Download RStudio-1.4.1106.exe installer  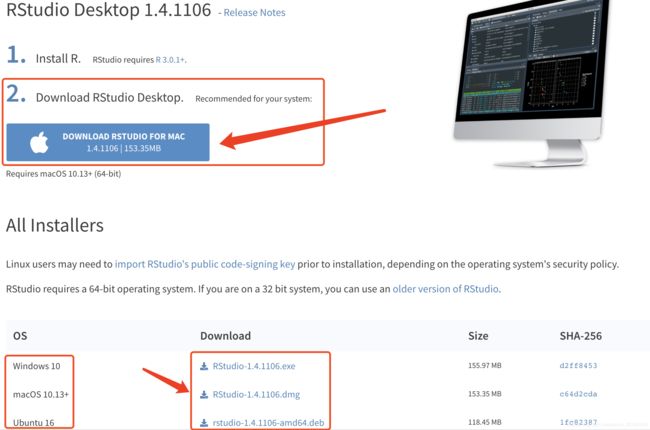[254, 366]
